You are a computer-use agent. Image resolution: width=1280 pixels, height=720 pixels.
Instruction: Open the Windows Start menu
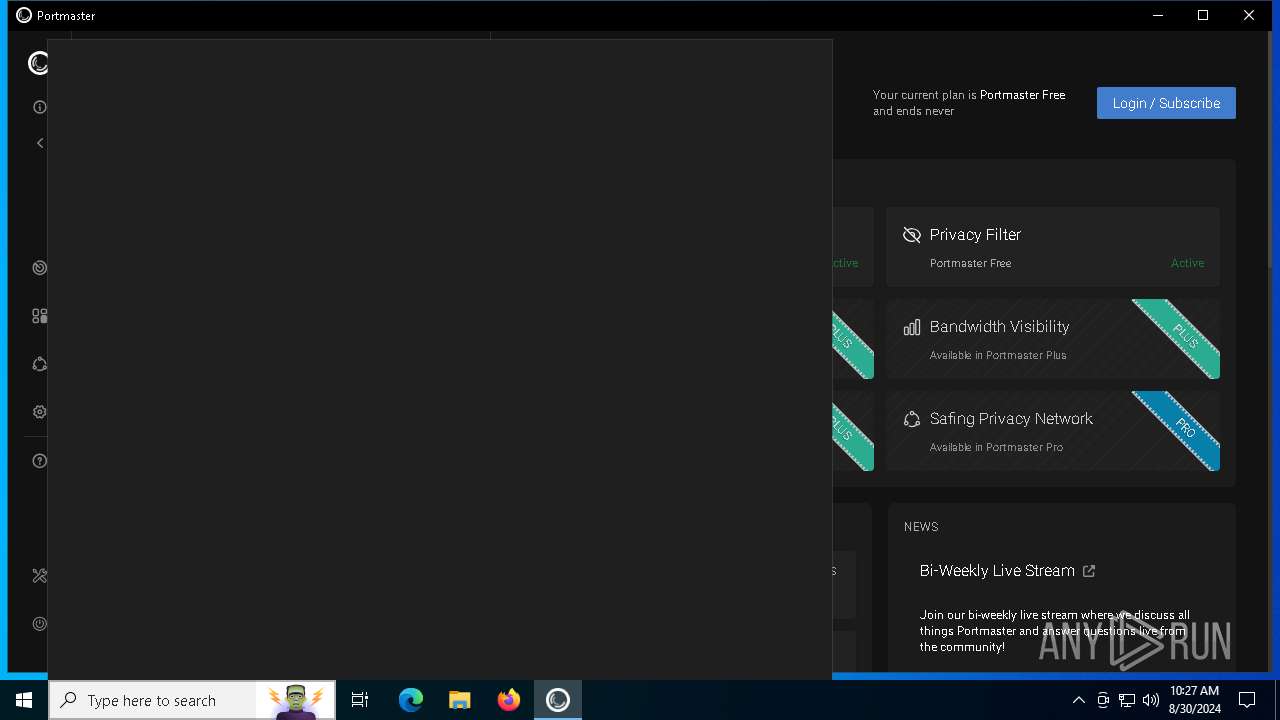tap(24, 700)
